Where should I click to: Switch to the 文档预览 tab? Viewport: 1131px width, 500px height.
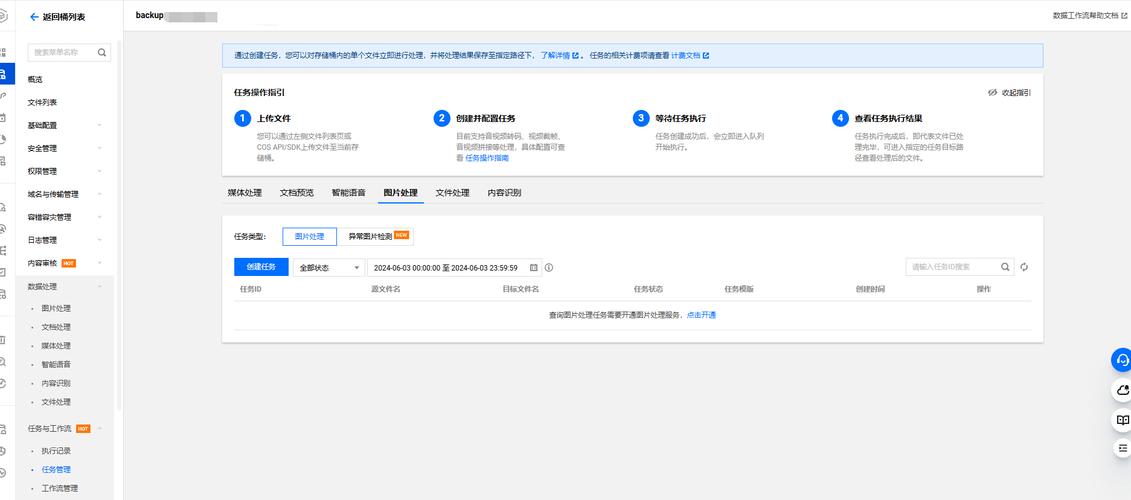coord(296,193)
